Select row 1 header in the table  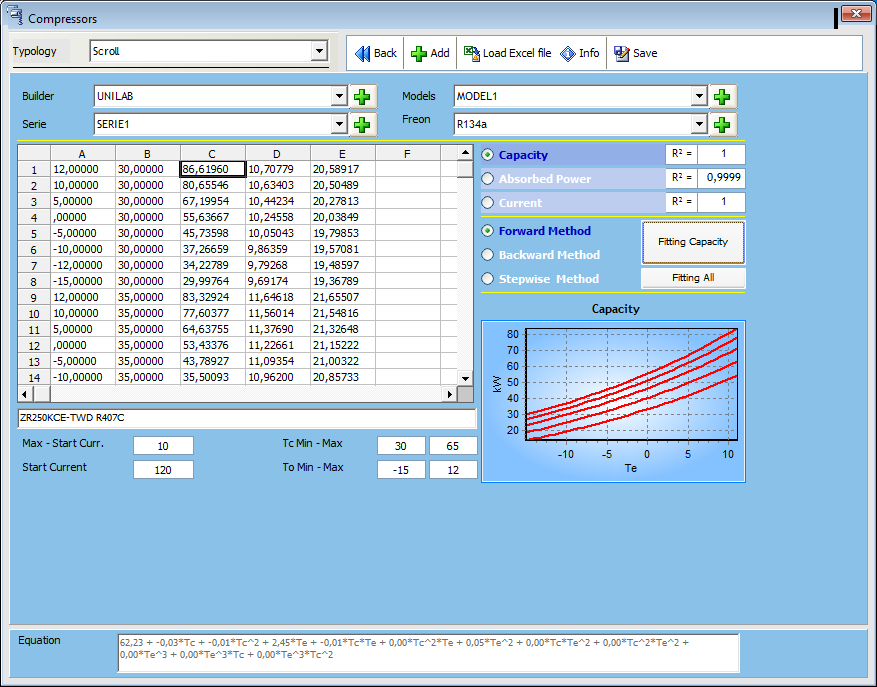(34, 170)
